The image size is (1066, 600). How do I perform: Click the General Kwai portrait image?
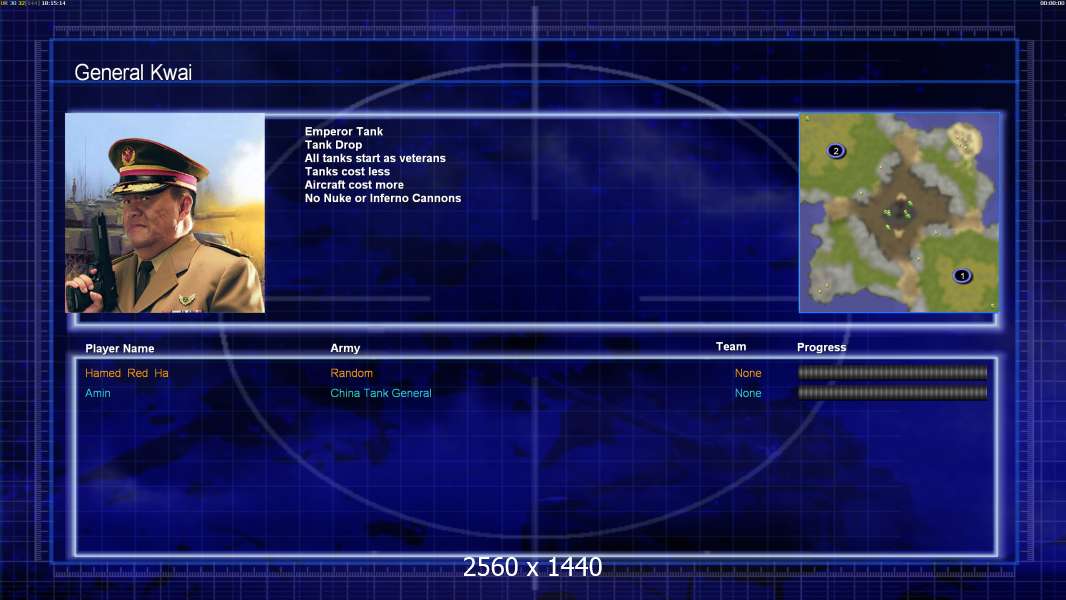[165, 213]
